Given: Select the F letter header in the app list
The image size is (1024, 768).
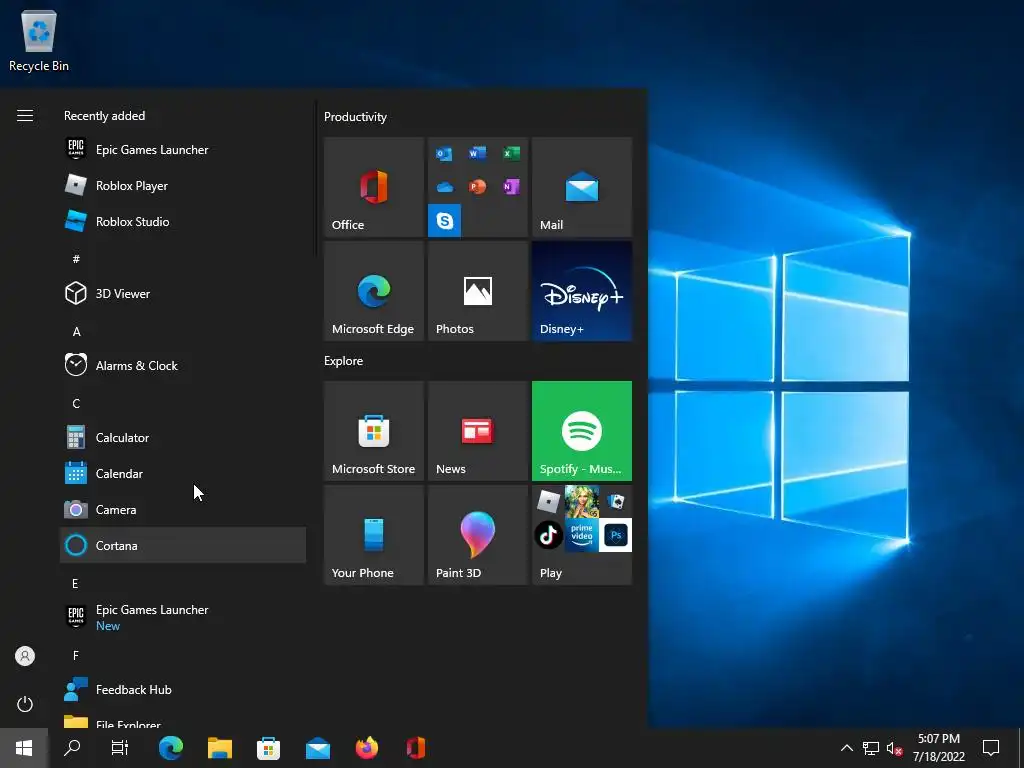Looking at the screenshot, I should point(76,655).
